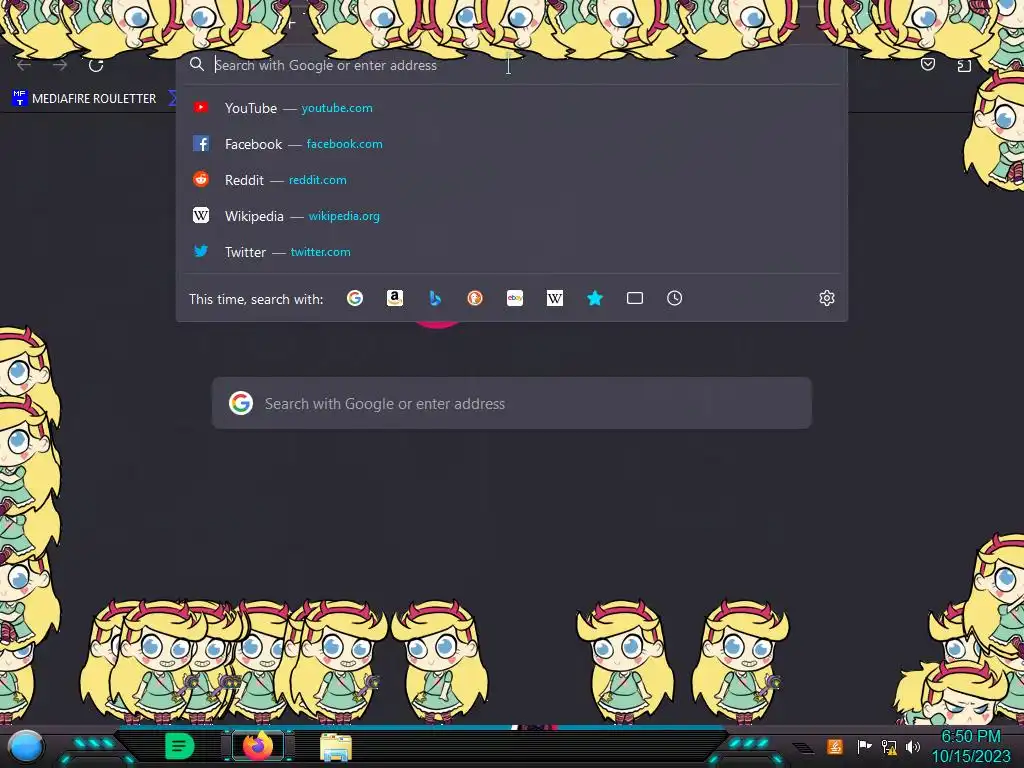The width and height of the screenshot is (1024, 768).
Task: Open the network tray icon
Action: 889,747
